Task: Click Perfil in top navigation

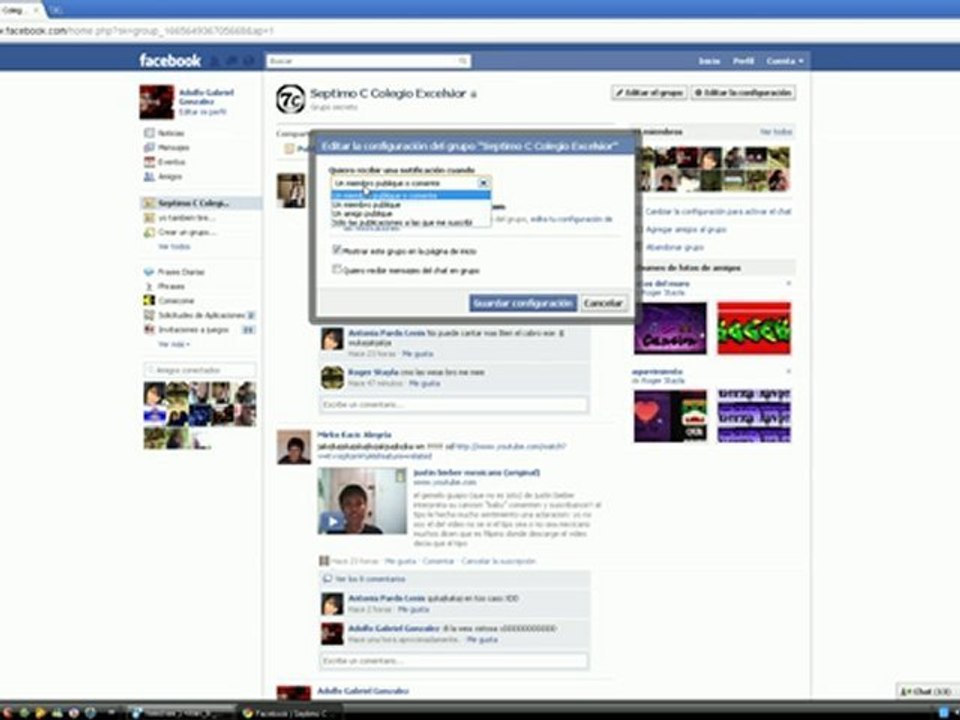Action: [x=743, y=61]
